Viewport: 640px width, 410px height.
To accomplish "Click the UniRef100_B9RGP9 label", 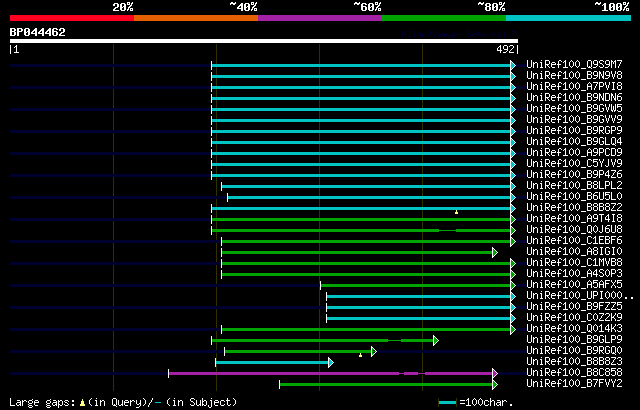I will [x=574, y=131].
